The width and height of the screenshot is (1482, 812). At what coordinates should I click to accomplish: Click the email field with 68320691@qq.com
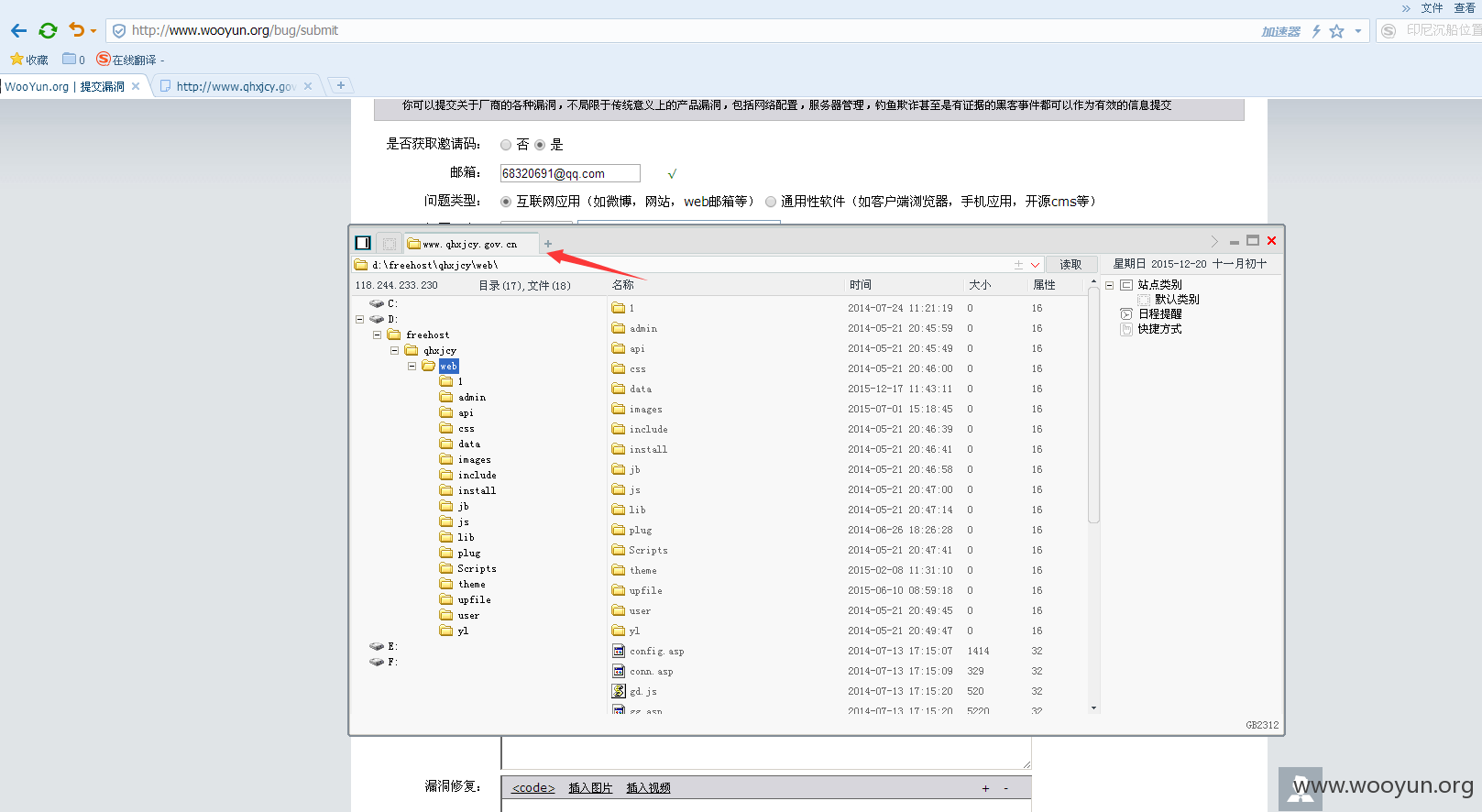coord(570,173)
